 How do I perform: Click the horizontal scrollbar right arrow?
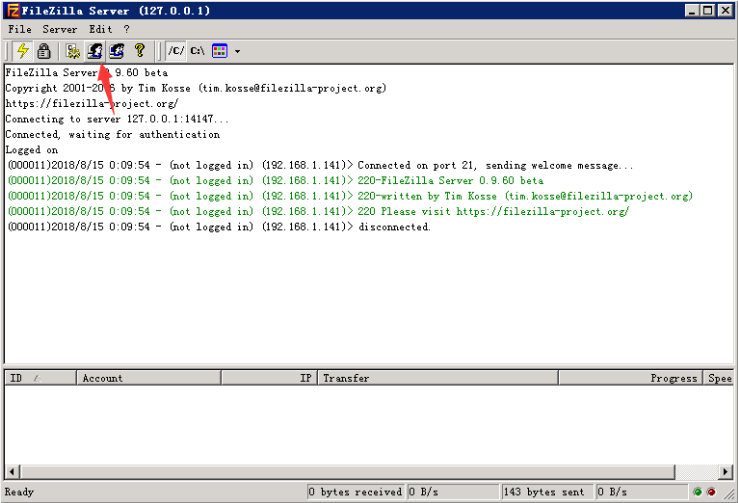[x=726, y=471]
